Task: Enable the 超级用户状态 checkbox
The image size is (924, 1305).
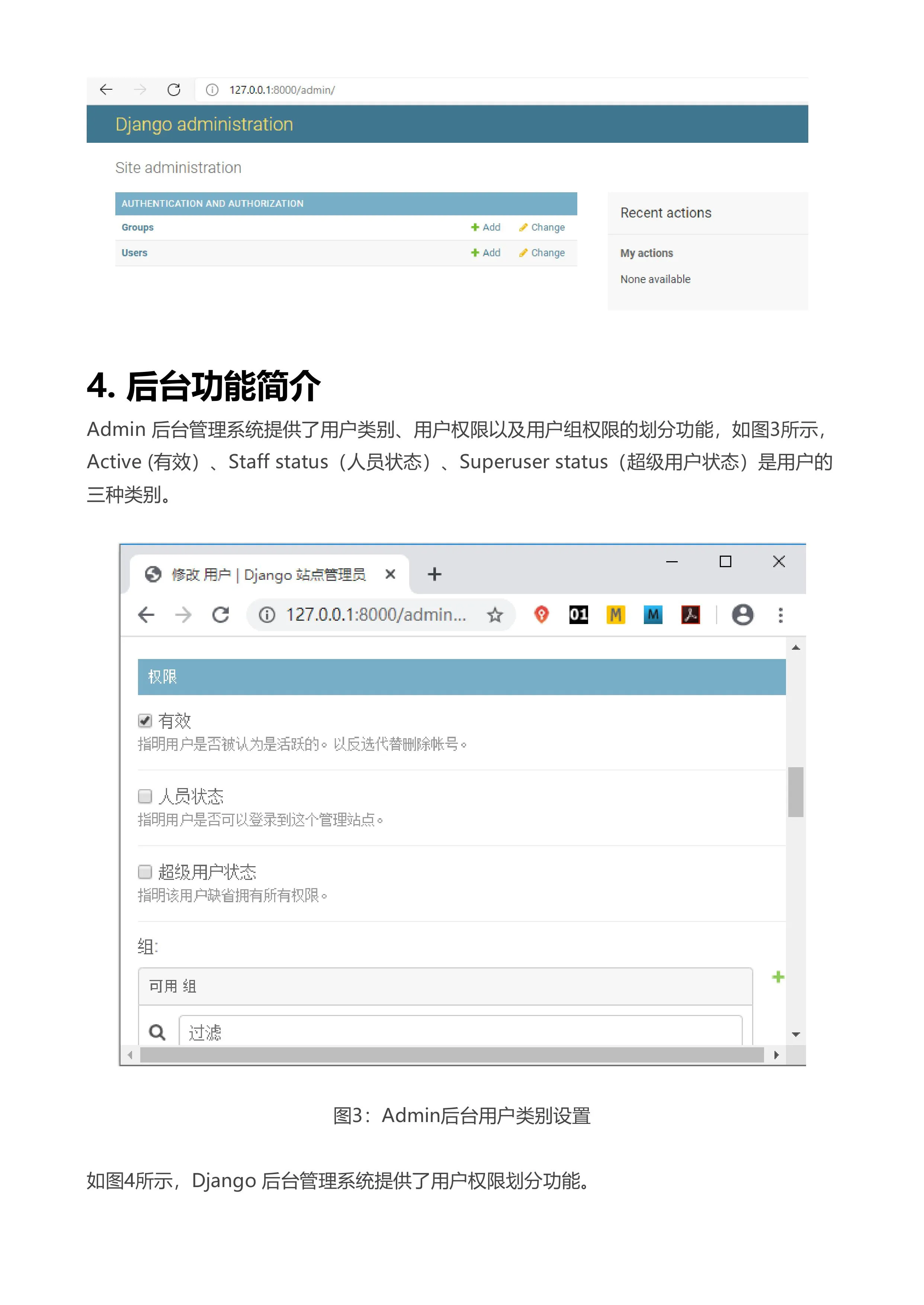Action: 145,871
